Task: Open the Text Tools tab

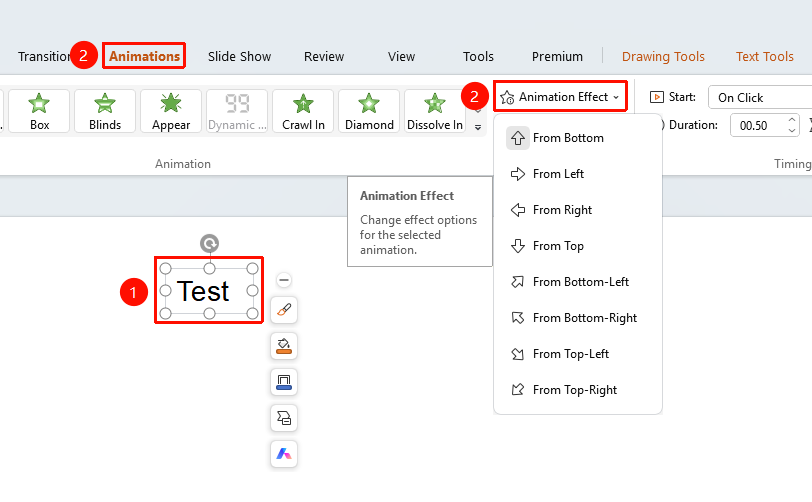Action: coord(764,56)
